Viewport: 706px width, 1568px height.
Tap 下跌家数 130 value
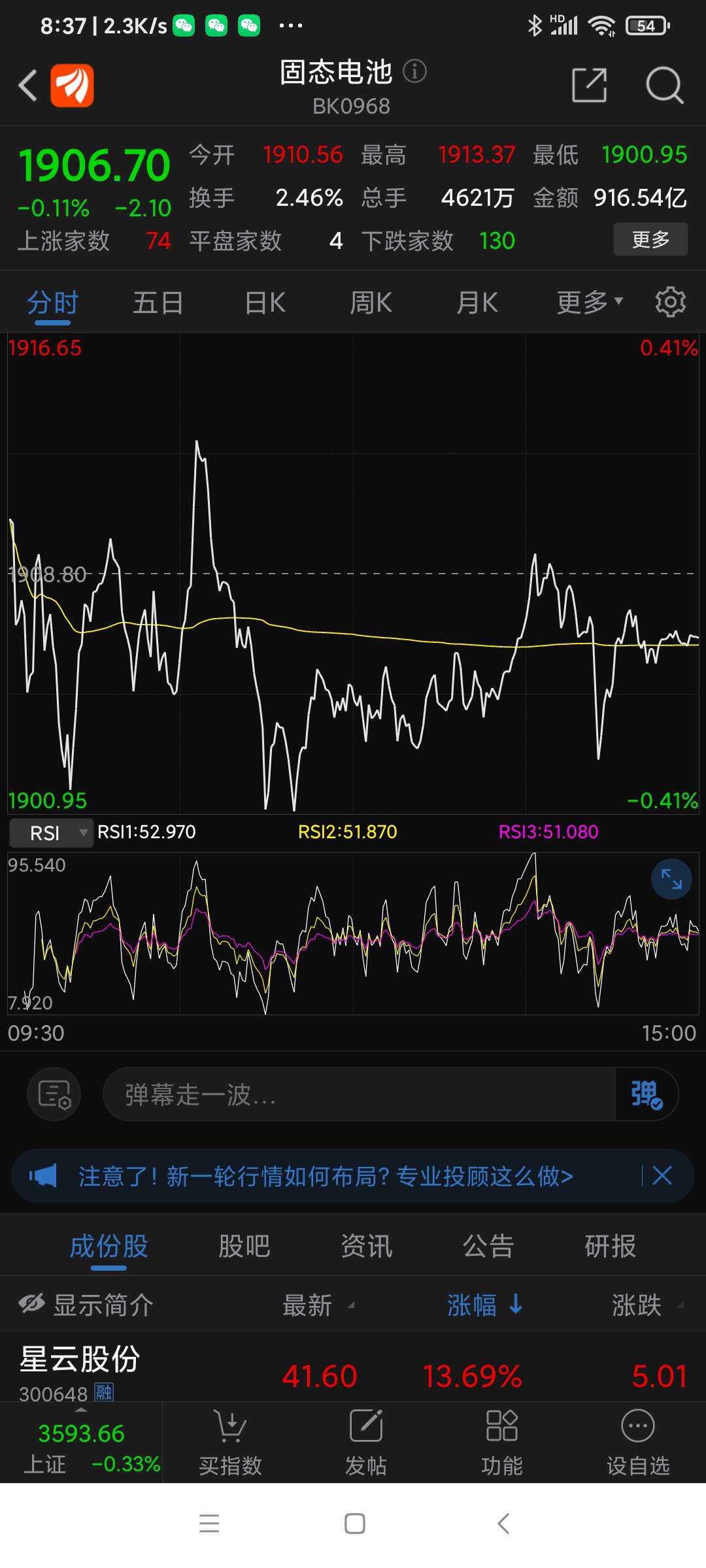pos(497,241)
